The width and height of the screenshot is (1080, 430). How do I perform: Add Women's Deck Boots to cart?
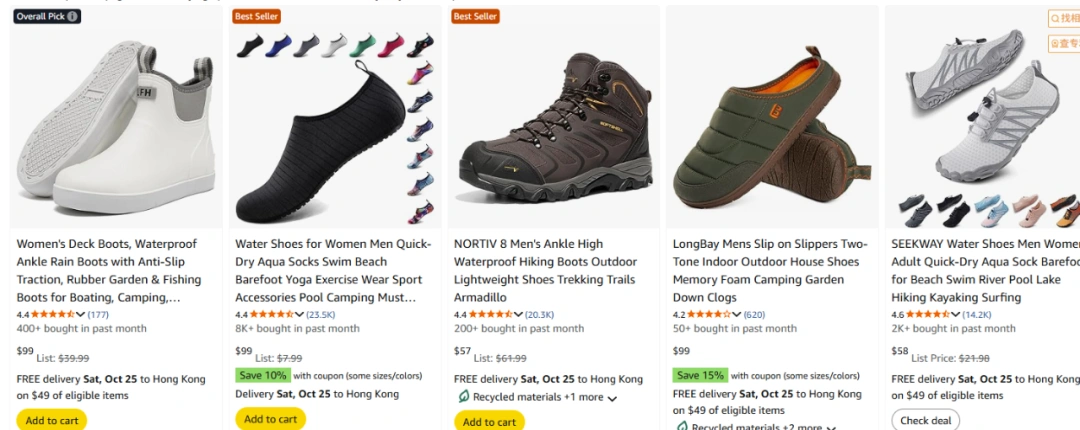pyautogui.click(x=52, y=420)
